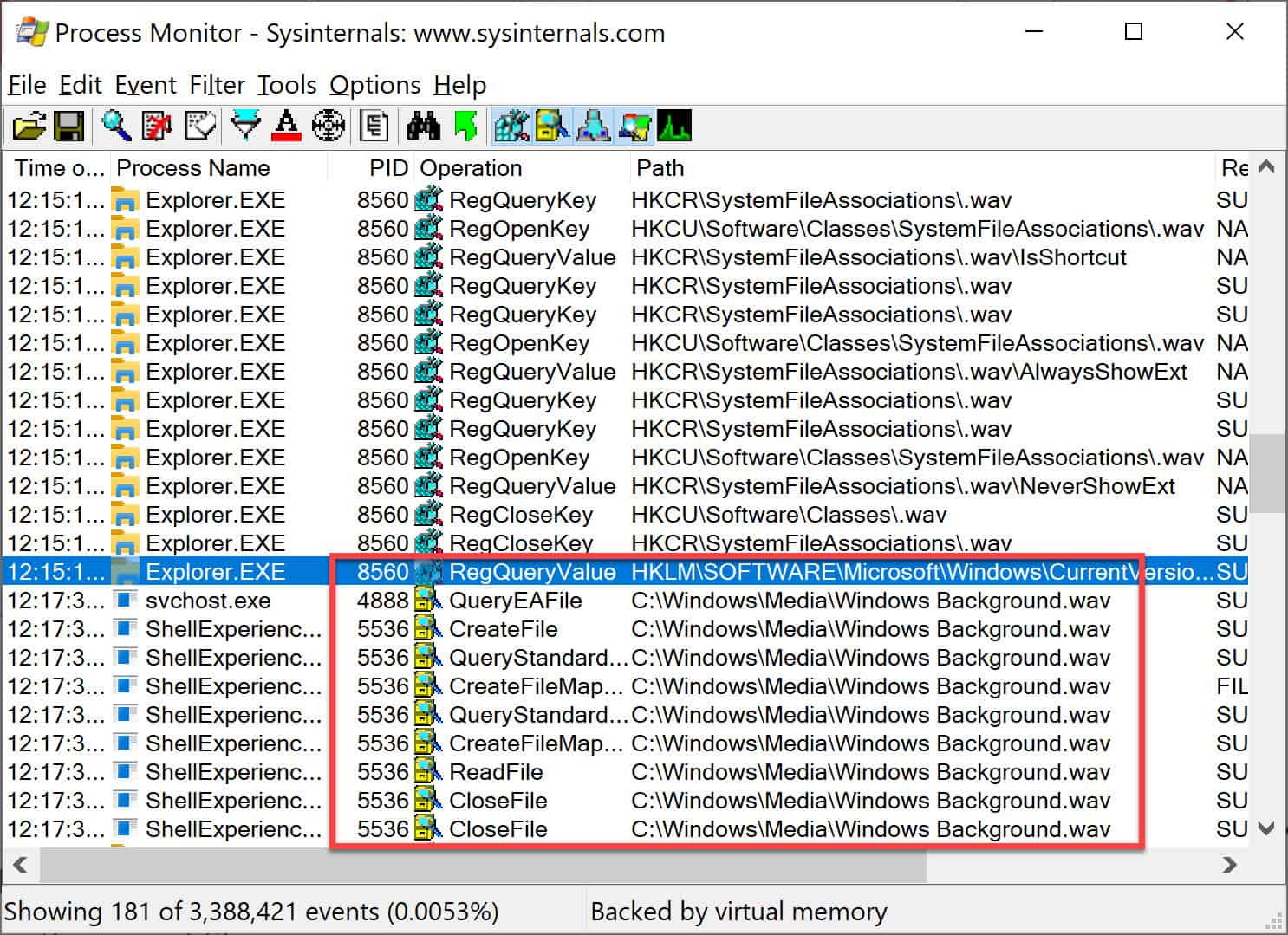Image resolution: width=1288 pixels, height=935 pixels.
Task: Open the Event menu
Action: [146, 85]
